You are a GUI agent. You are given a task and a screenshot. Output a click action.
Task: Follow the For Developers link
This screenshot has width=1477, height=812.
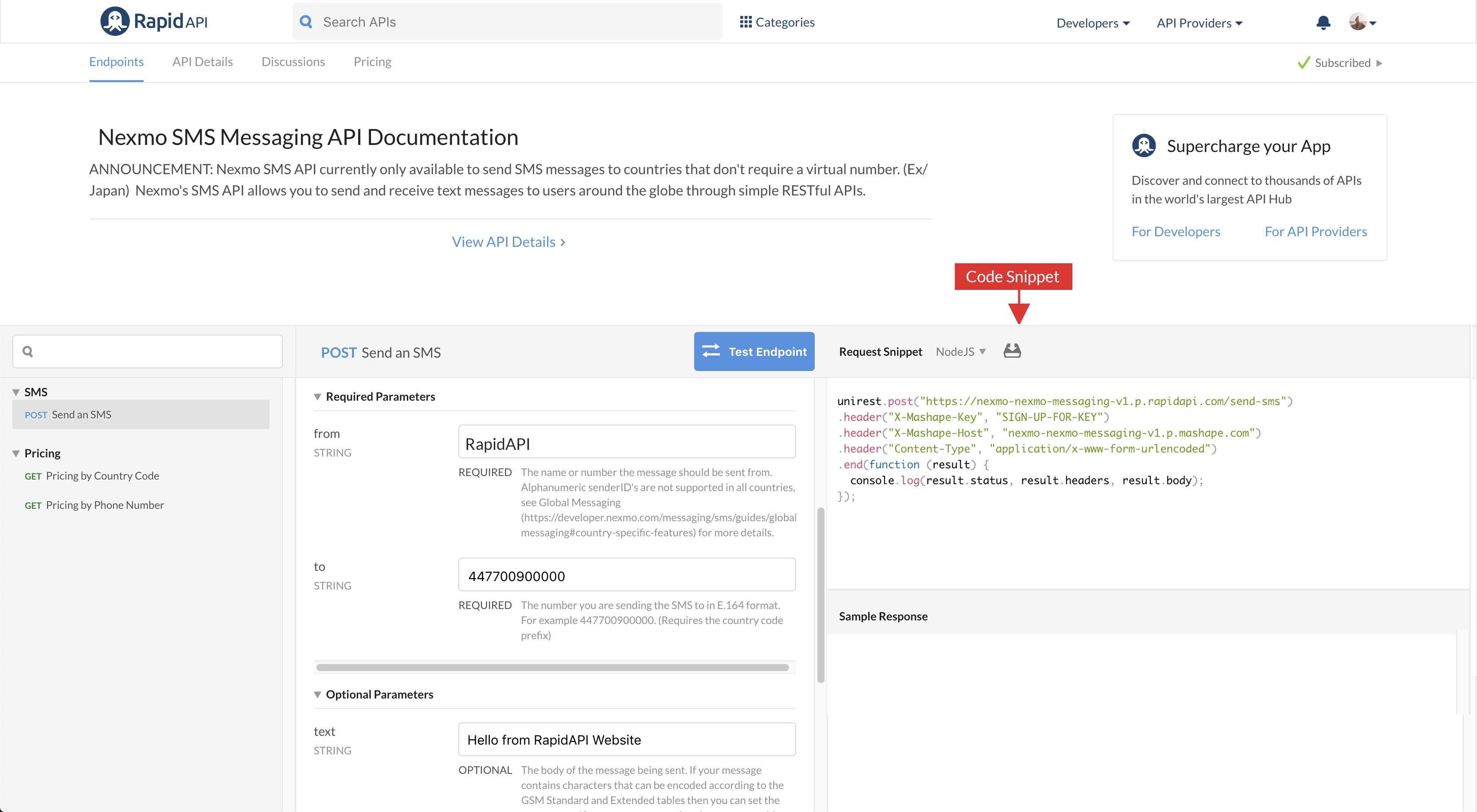click(1176, 232)
